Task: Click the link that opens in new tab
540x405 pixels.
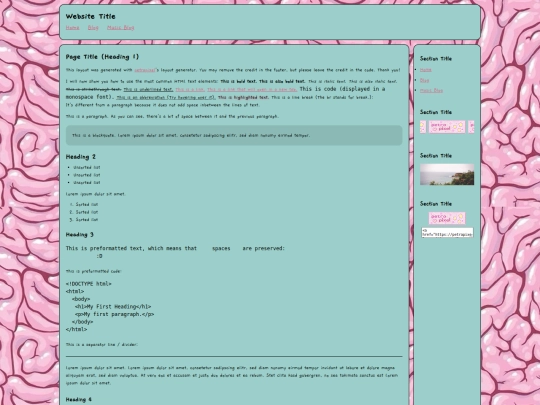Action: (252, 89)
